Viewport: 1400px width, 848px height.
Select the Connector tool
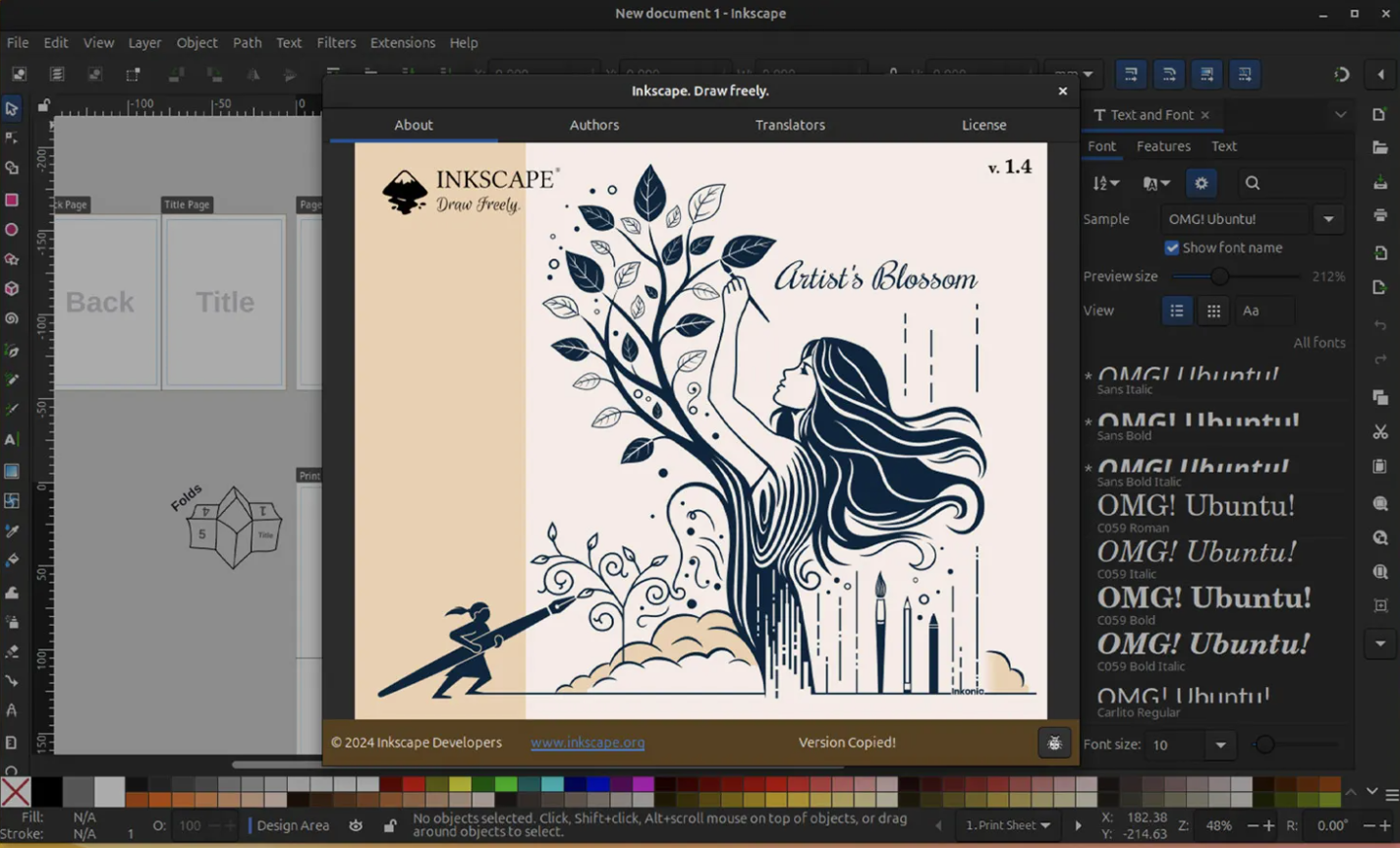click(x=11, y=680)
